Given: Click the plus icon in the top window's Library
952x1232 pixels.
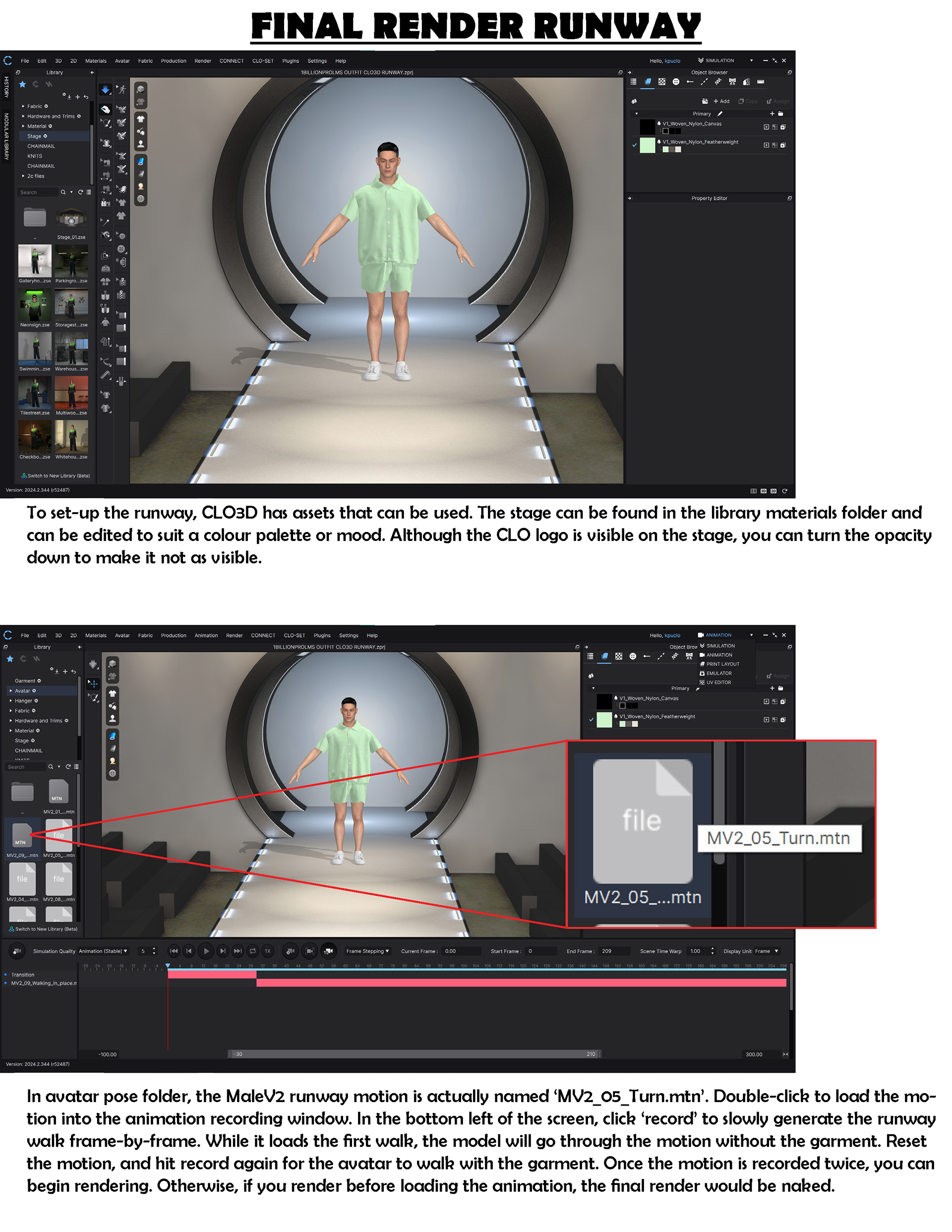Looking at the screenshot, I should click(78, 97).
